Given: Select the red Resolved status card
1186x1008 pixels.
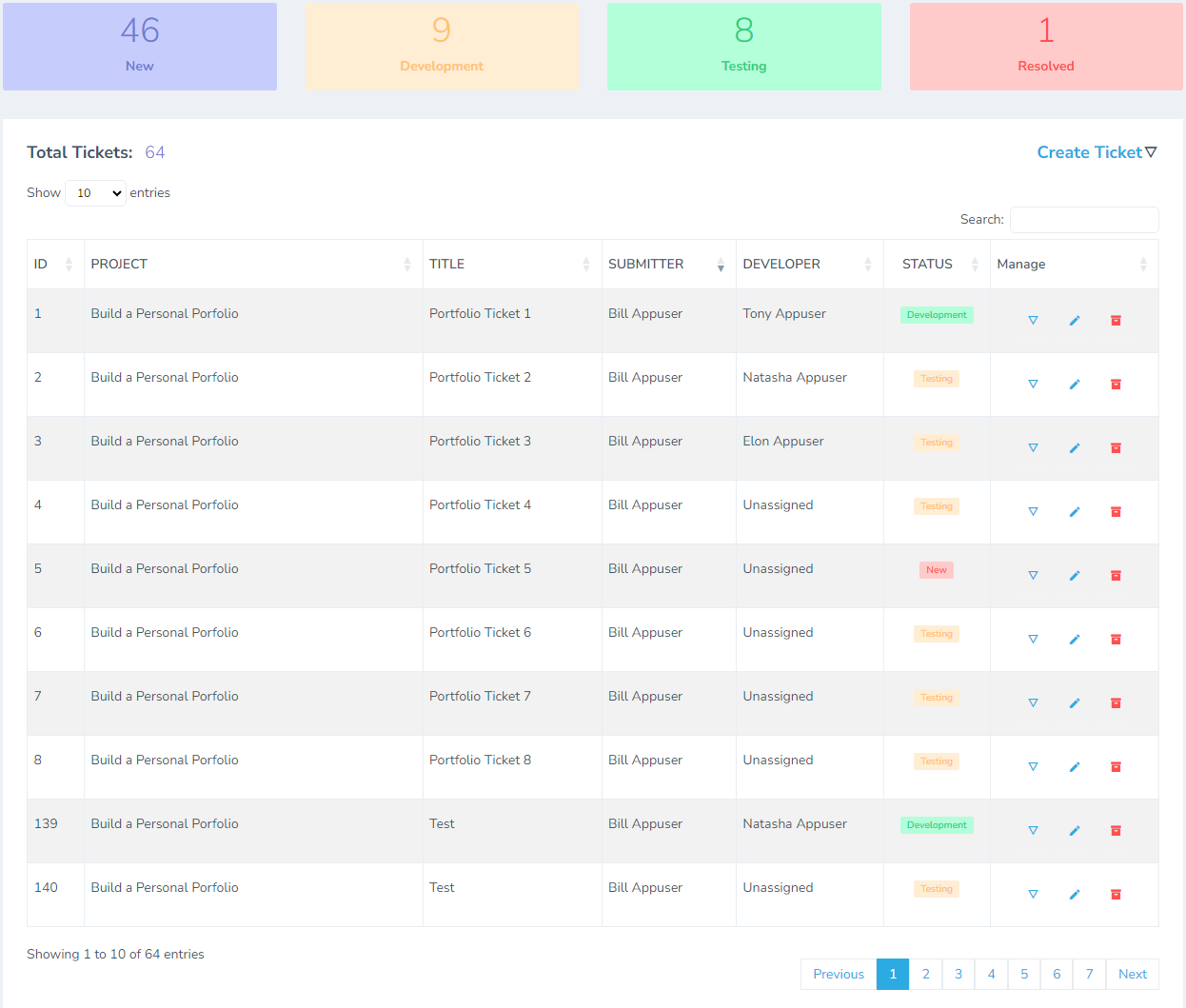Looking at the screenshot, I should pos(1045,47).
